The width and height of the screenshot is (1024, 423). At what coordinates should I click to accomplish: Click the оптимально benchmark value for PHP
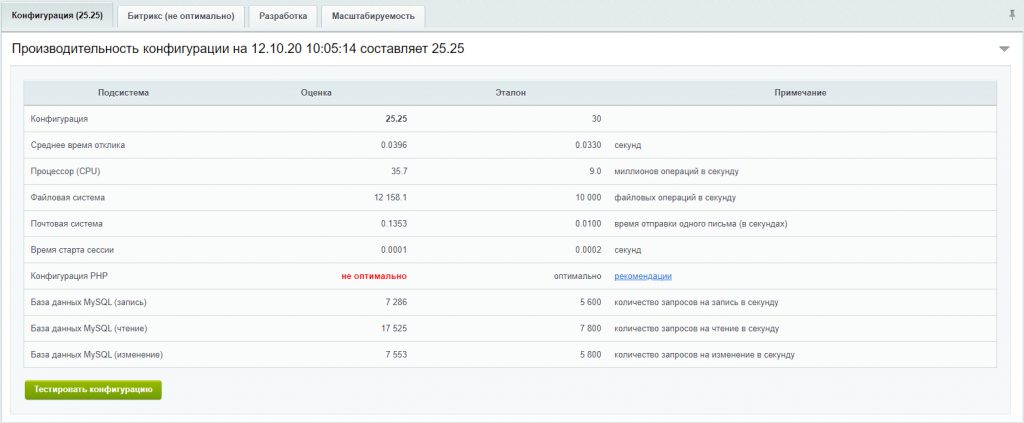tap(577, 276)
